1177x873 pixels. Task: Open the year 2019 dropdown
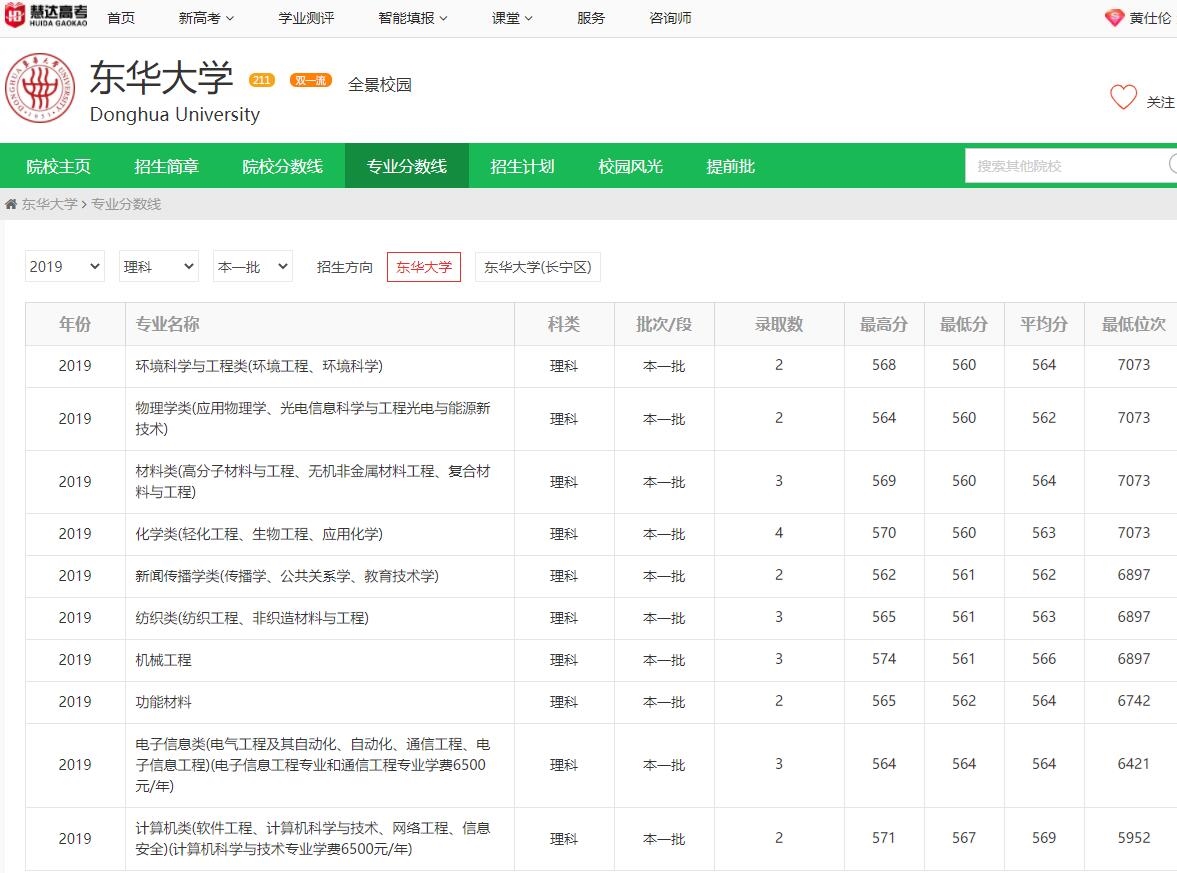[65, 266]
